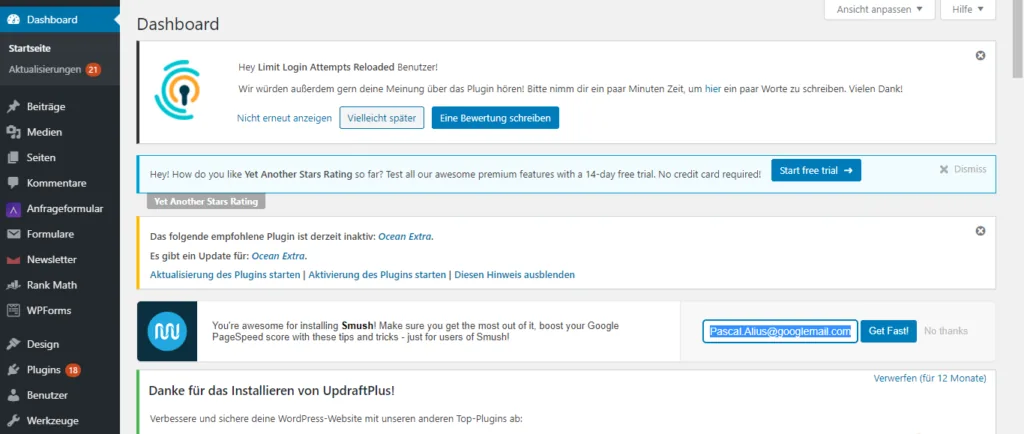Click the Plugins plug icon
Screen dimensions: 1024x434
pos(13,369)
